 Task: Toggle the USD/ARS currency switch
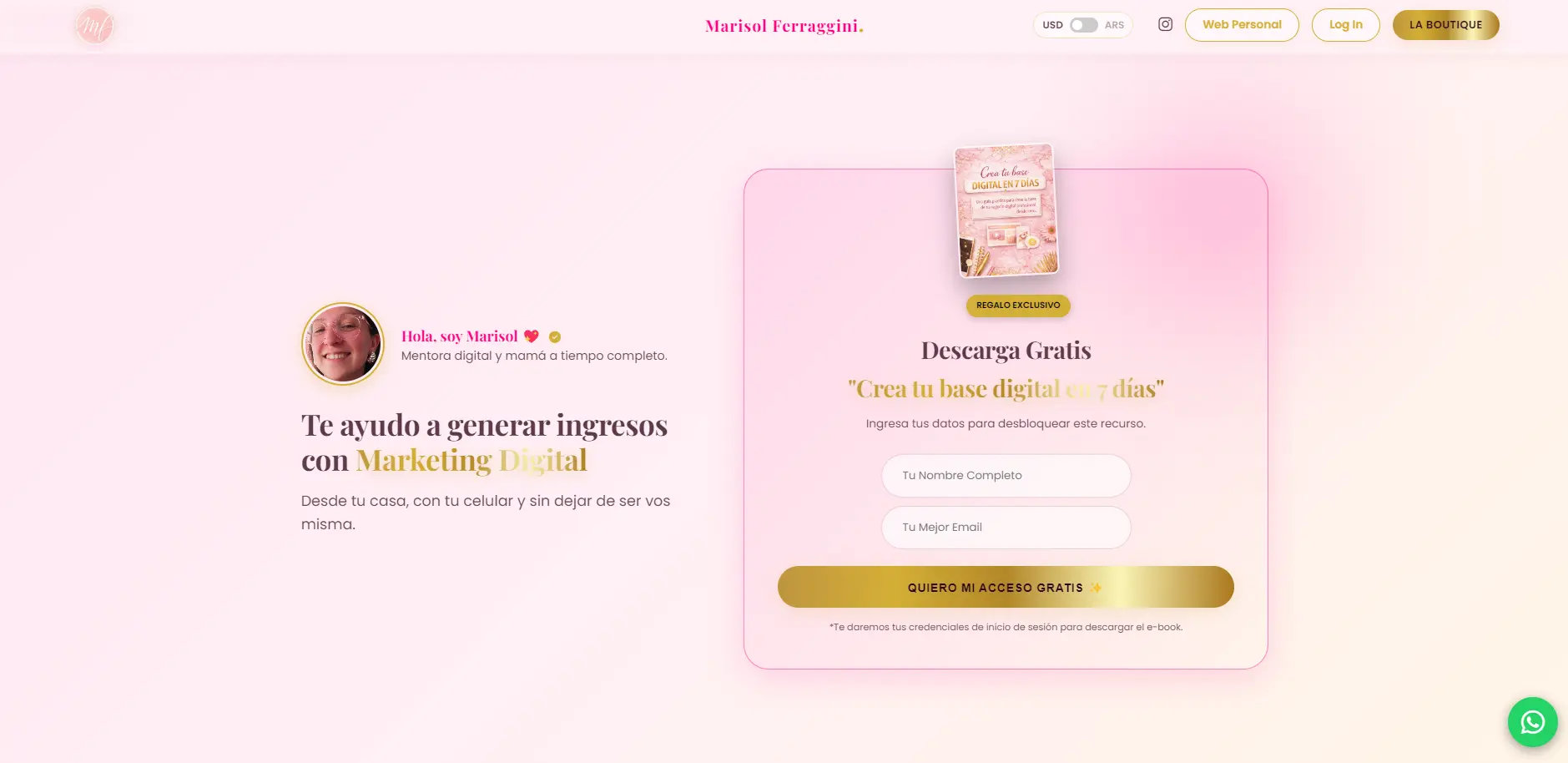[1083, 25]
